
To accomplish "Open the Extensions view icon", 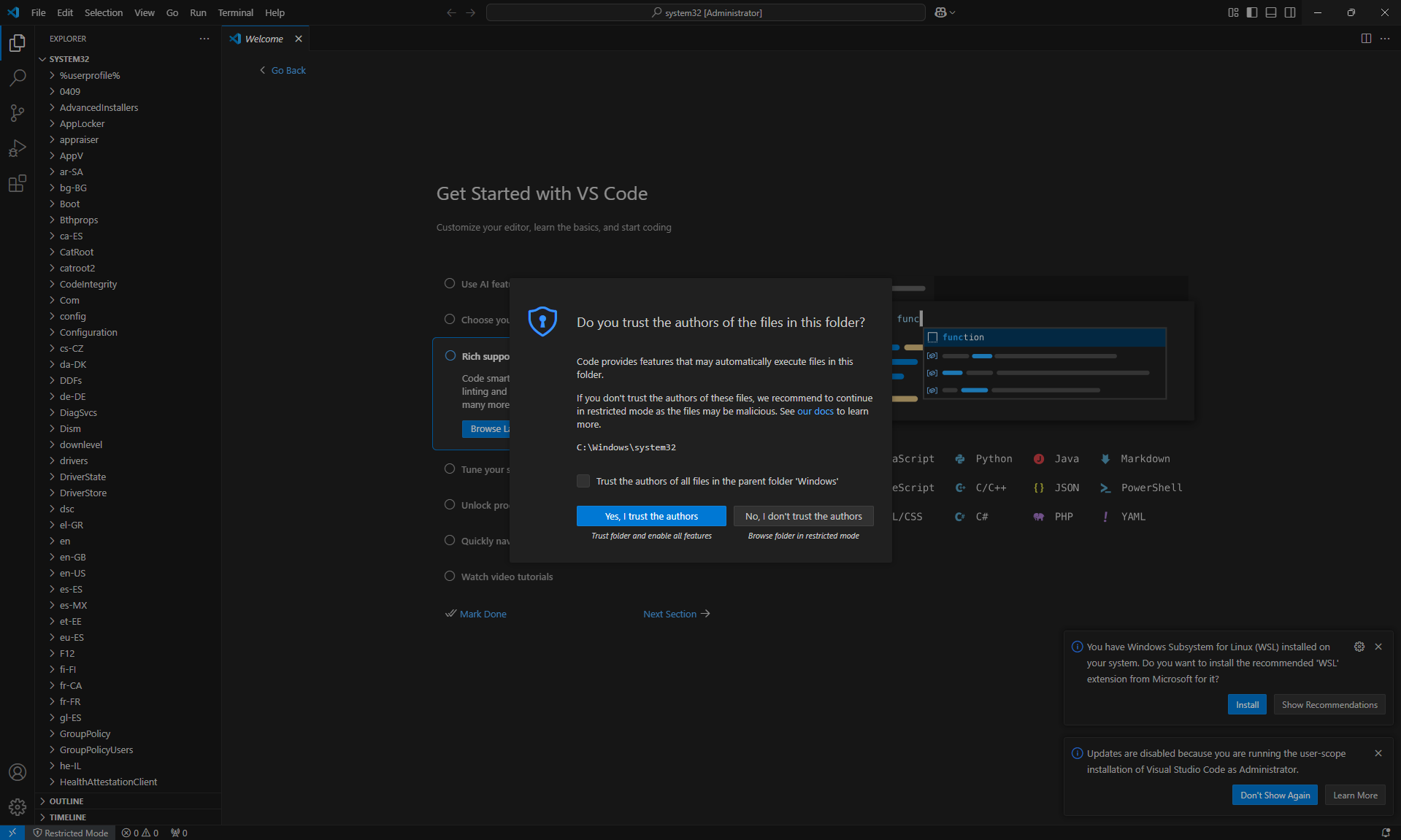I will point(18,183).
